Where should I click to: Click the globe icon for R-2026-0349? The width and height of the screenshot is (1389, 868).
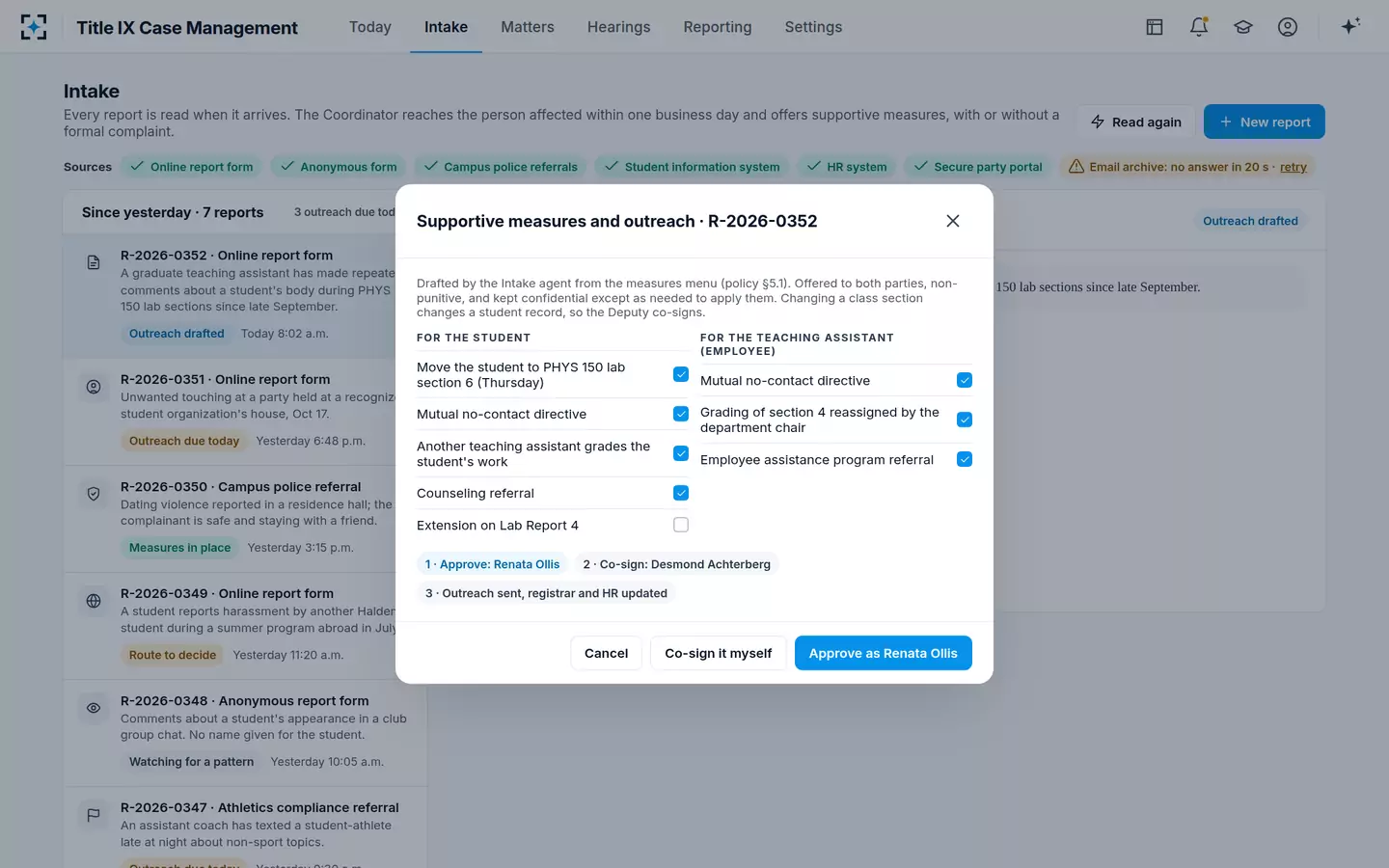click(x=94, y=601)
